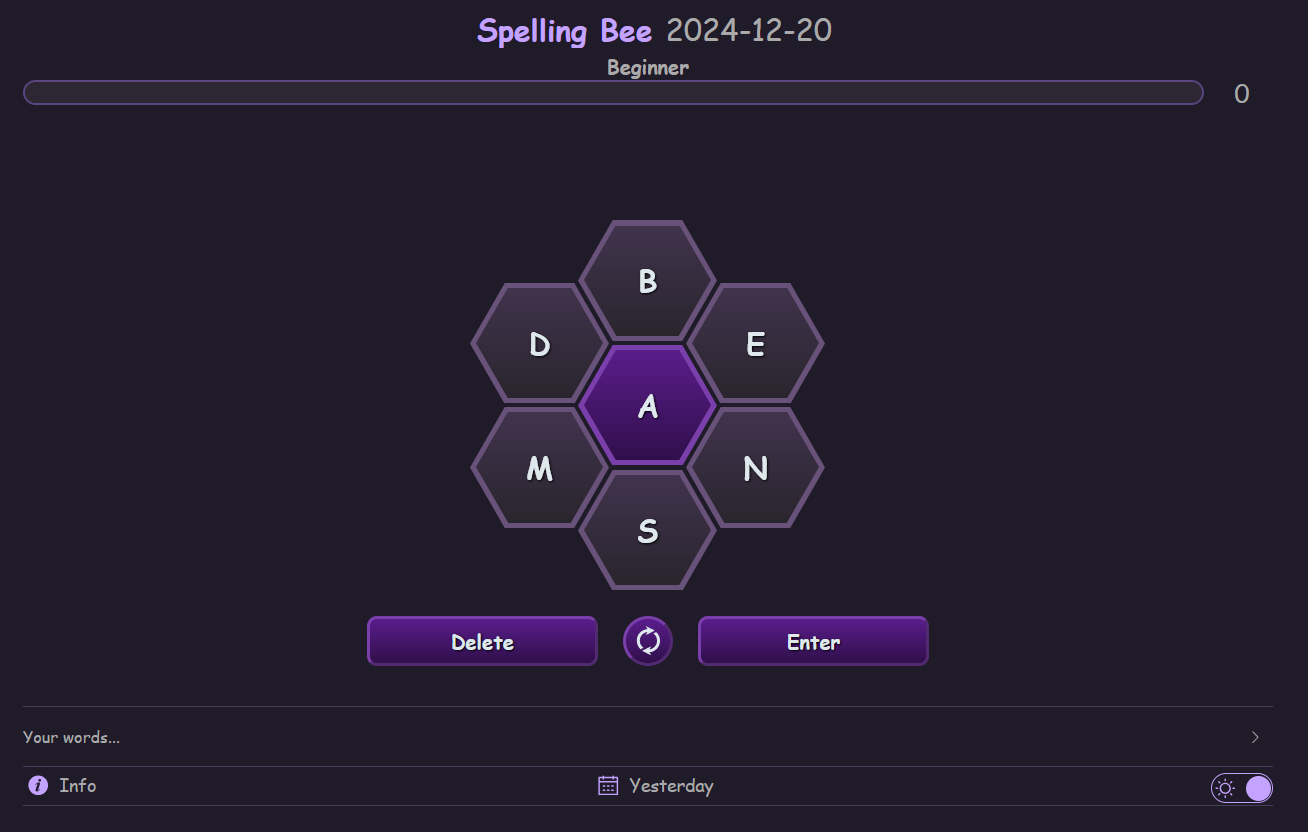Click the Spelling Bee title
Screen dimensions: 1308x832
coord(564,31)
